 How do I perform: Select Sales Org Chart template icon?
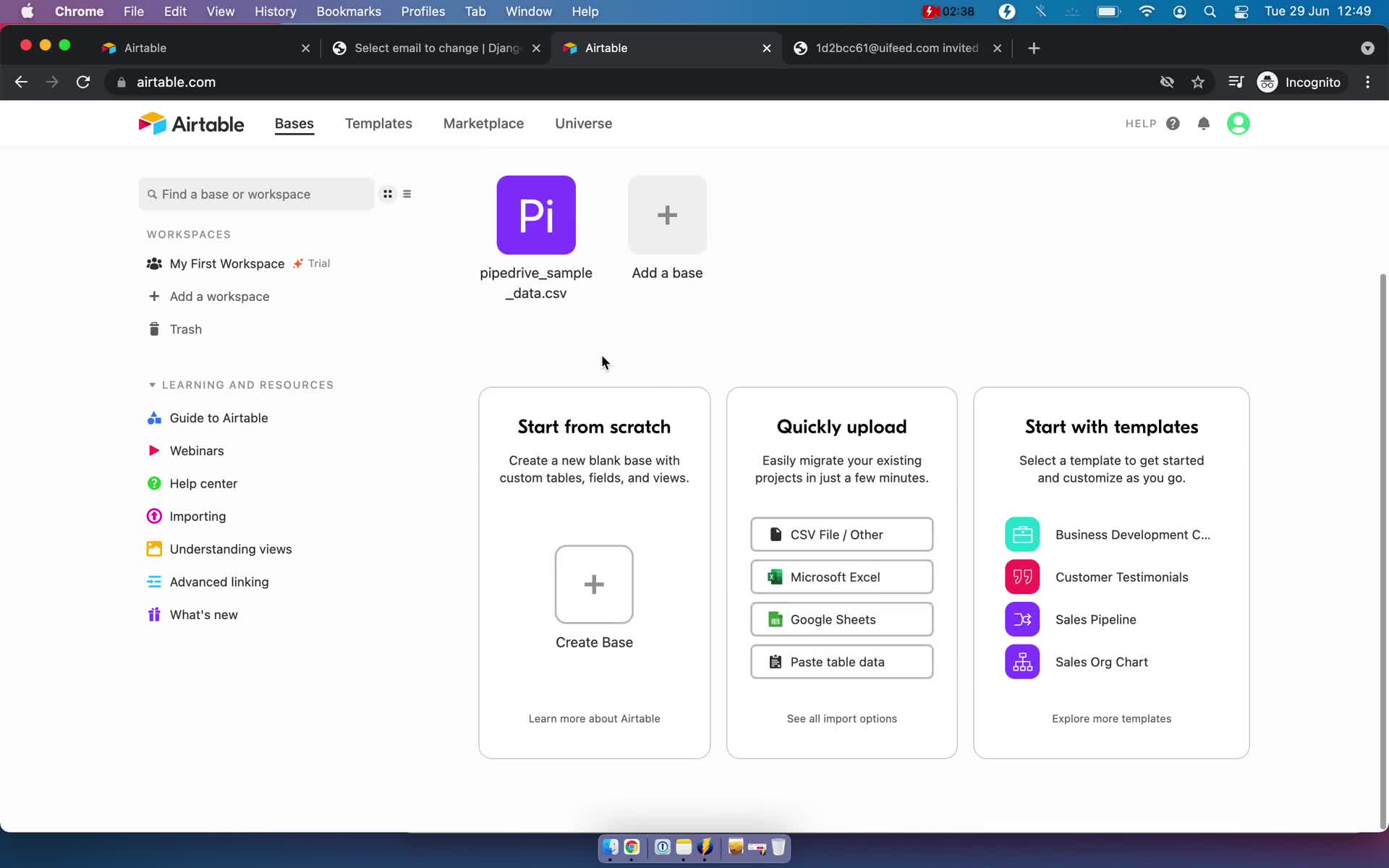[x=1022, y=662]
